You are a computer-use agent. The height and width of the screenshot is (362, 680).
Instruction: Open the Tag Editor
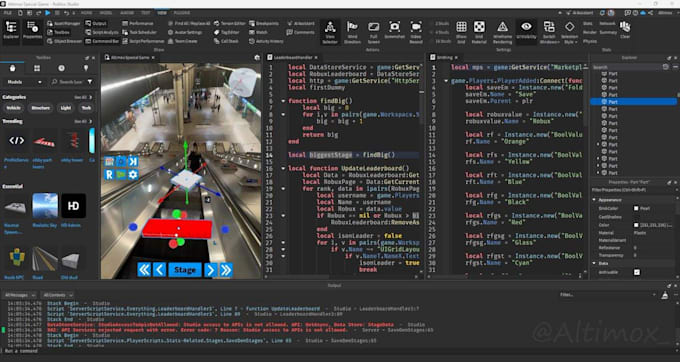tap(227, 32)
